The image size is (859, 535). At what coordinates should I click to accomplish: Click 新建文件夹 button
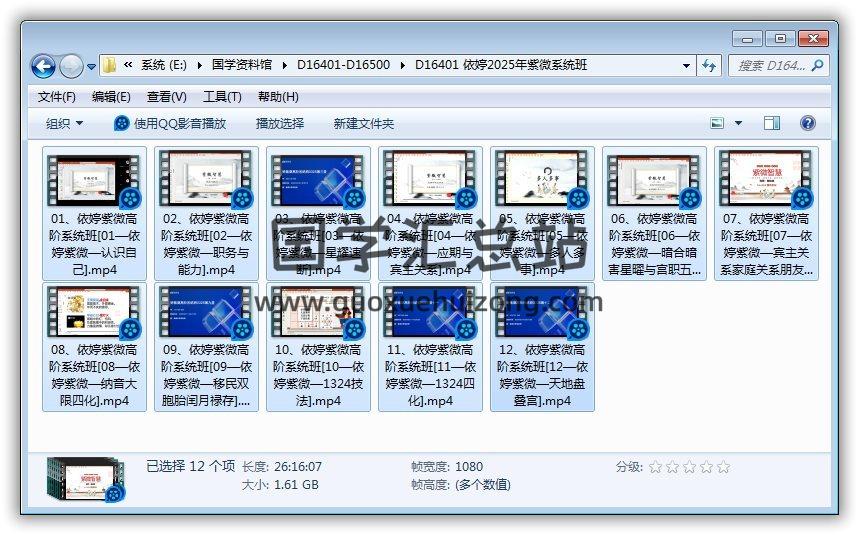click(364, 124)
